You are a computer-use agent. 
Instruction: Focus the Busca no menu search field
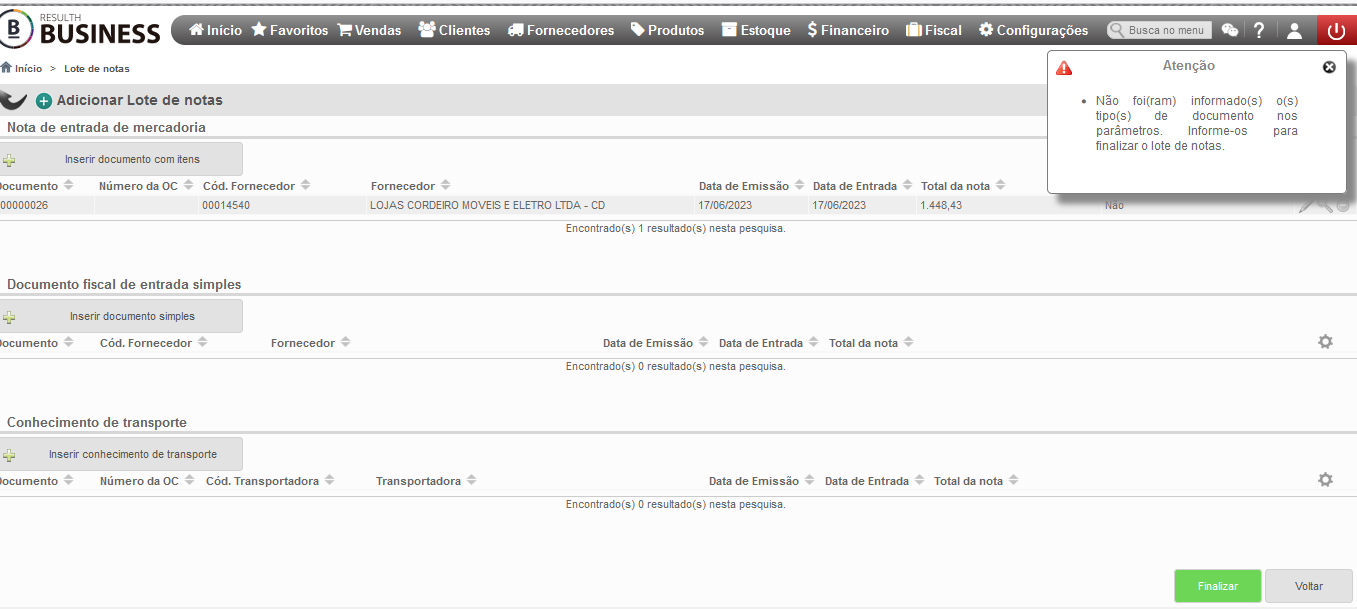tap(1160, 31)
